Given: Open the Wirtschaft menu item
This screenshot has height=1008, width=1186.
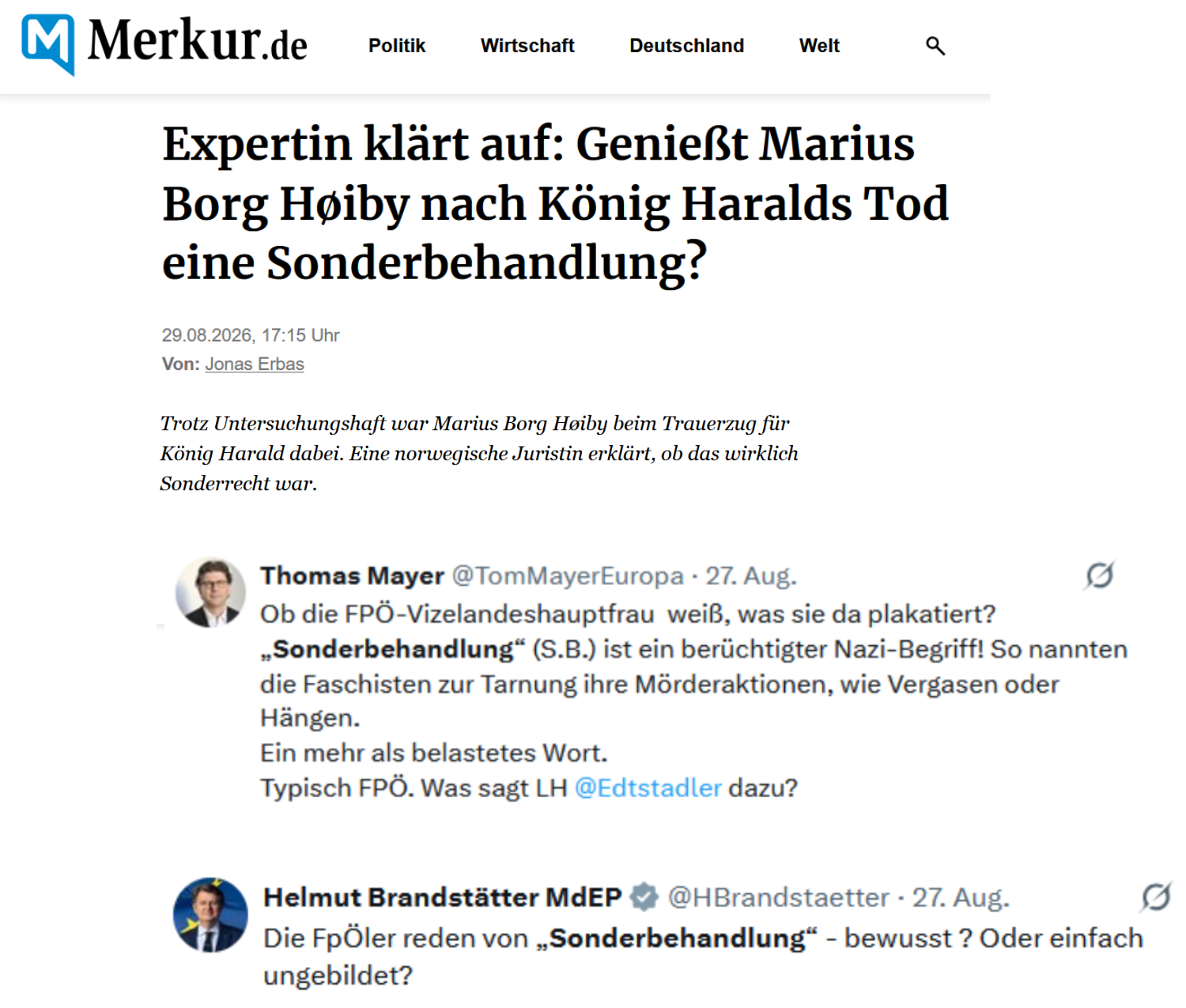Looking at the screenshot, I should click(527, 46).
